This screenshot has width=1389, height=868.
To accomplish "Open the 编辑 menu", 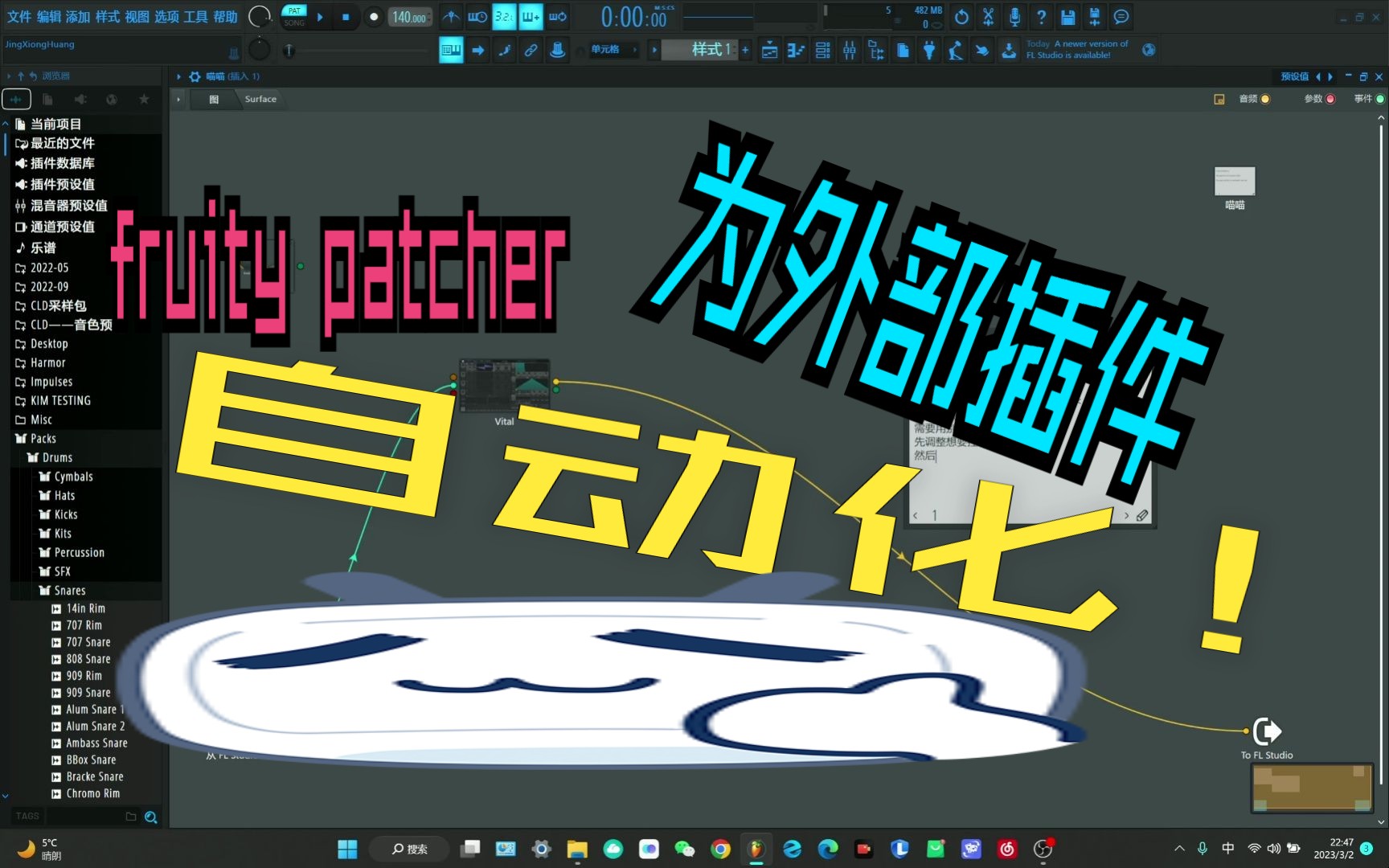I will [49, 17].
